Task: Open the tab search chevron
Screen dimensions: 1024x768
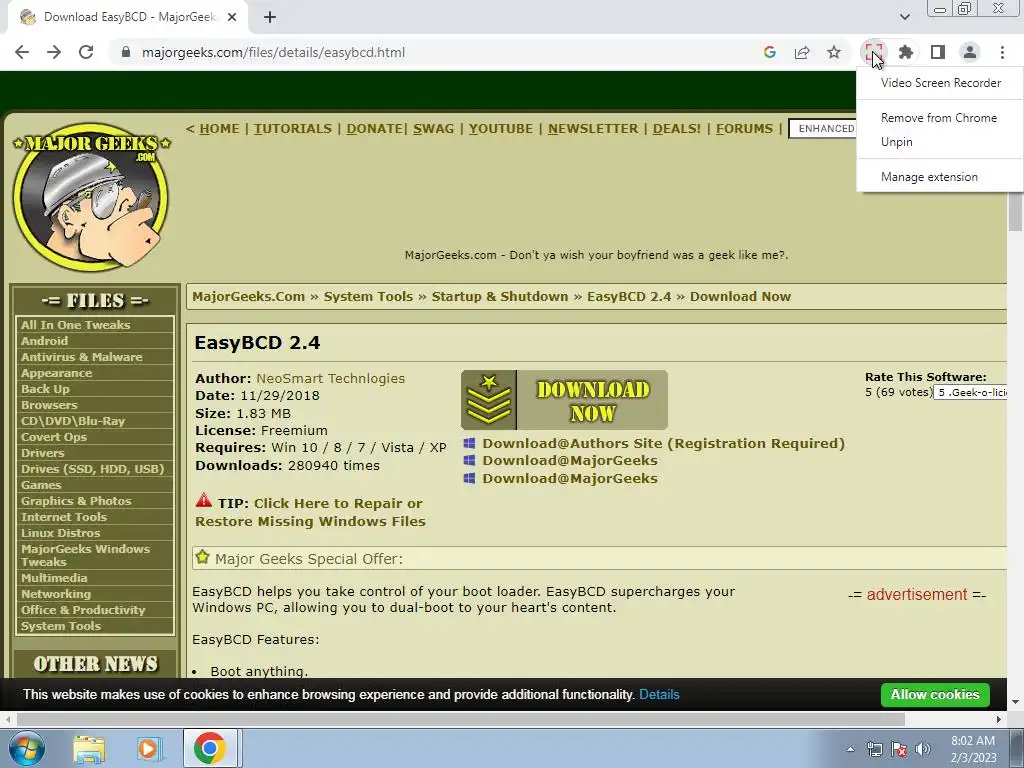Action: click(x=904, y=16)
